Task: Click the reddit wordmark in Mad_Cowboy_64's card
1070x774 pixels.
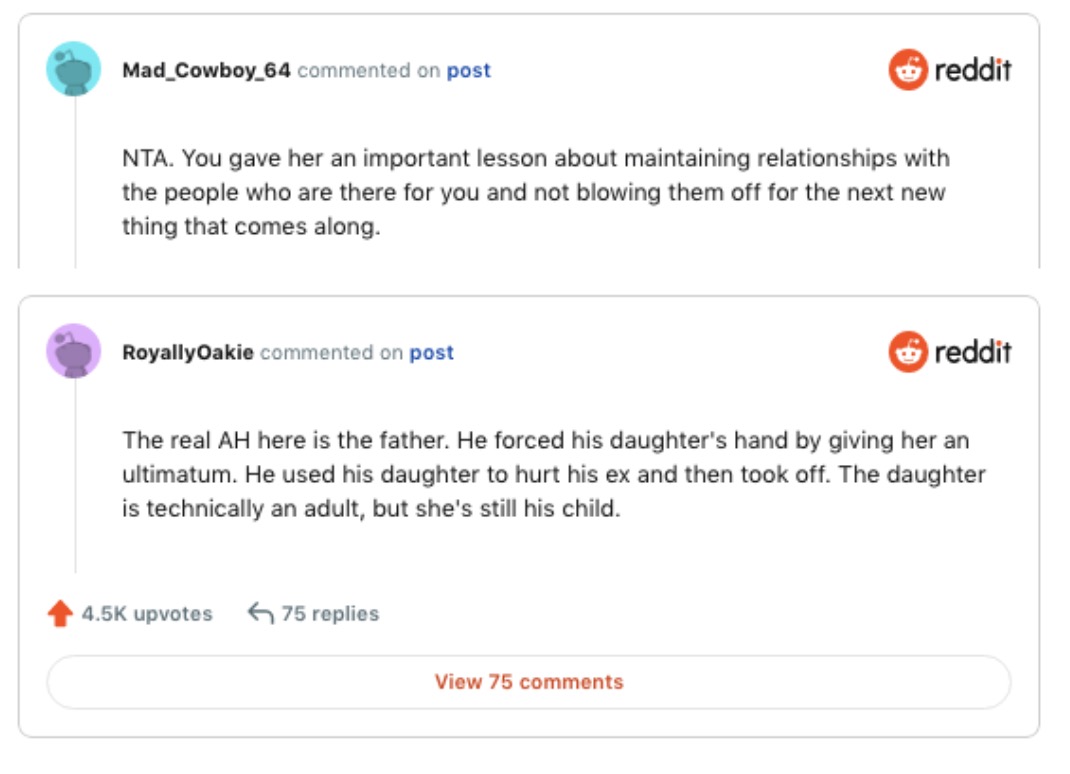Action: click(973, 70)
